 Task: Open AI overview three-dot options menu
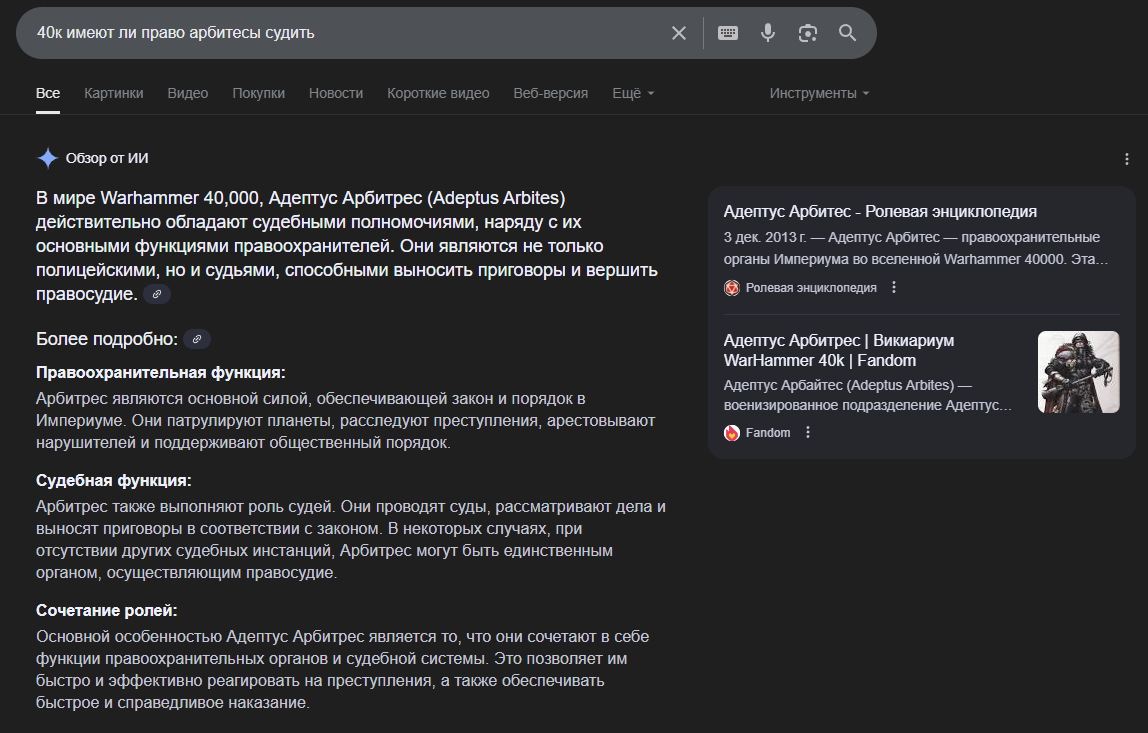[1127, 159]
